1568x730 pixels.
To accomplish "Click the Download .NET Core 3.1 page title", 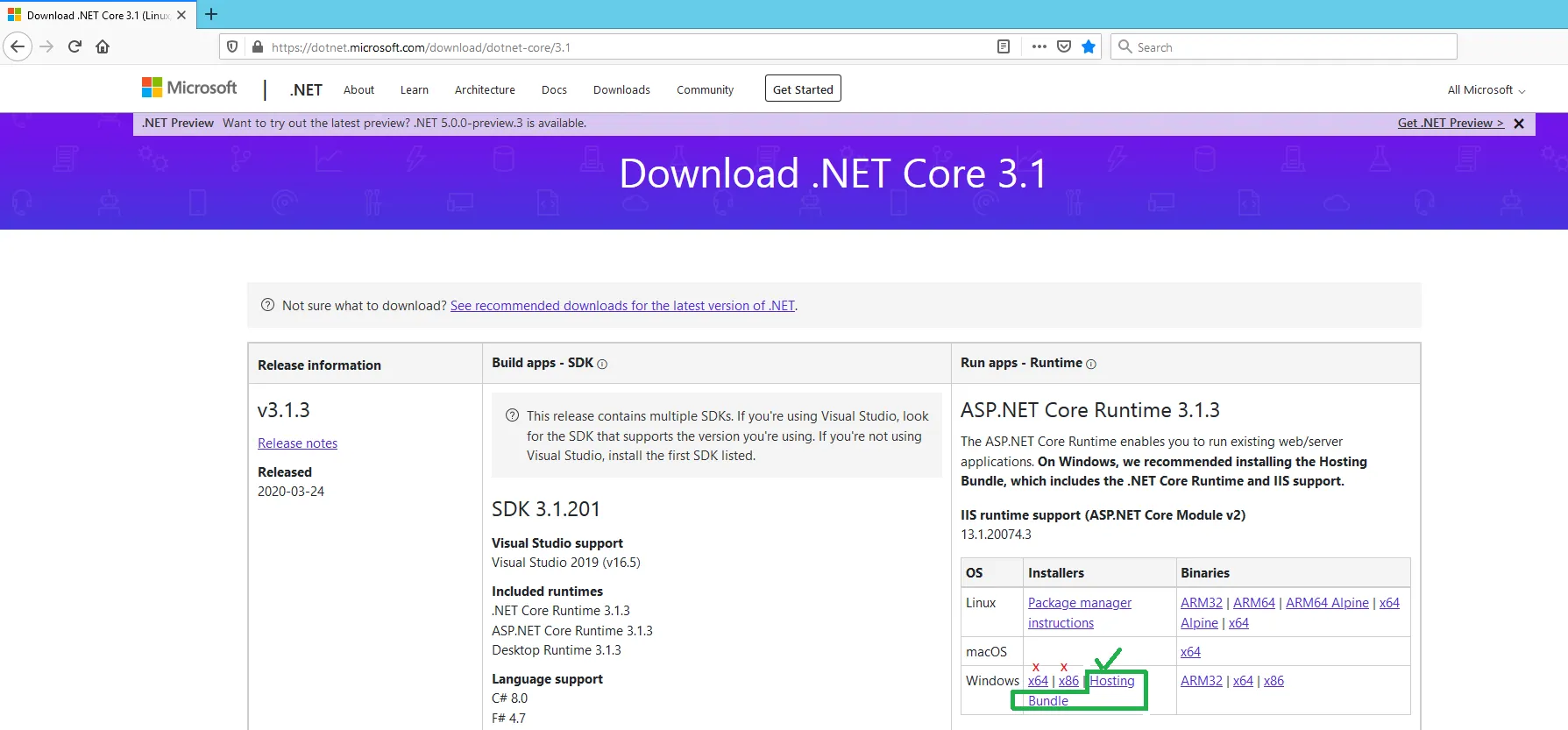I will pyautogui.click(x=834, y=174).
